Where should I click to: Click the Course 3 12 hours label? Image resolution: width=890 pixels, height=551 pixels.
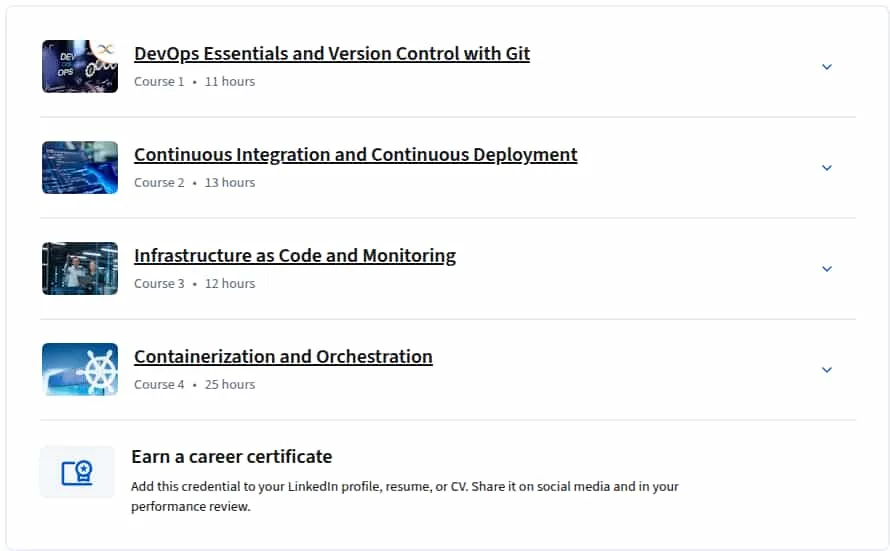coord(195,284)
